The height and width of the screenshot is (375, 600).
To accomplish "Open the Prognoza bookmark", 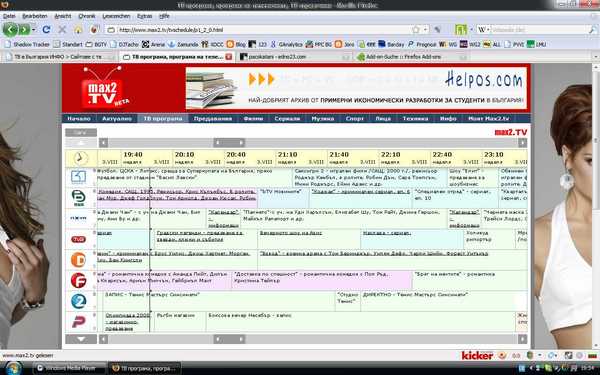I will [x=422, y=44].
